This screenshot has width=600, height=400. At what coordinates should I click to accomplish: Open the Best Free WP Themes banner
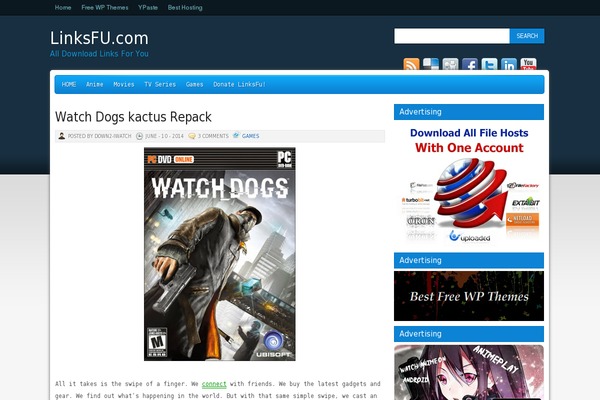tap(469, 296)
